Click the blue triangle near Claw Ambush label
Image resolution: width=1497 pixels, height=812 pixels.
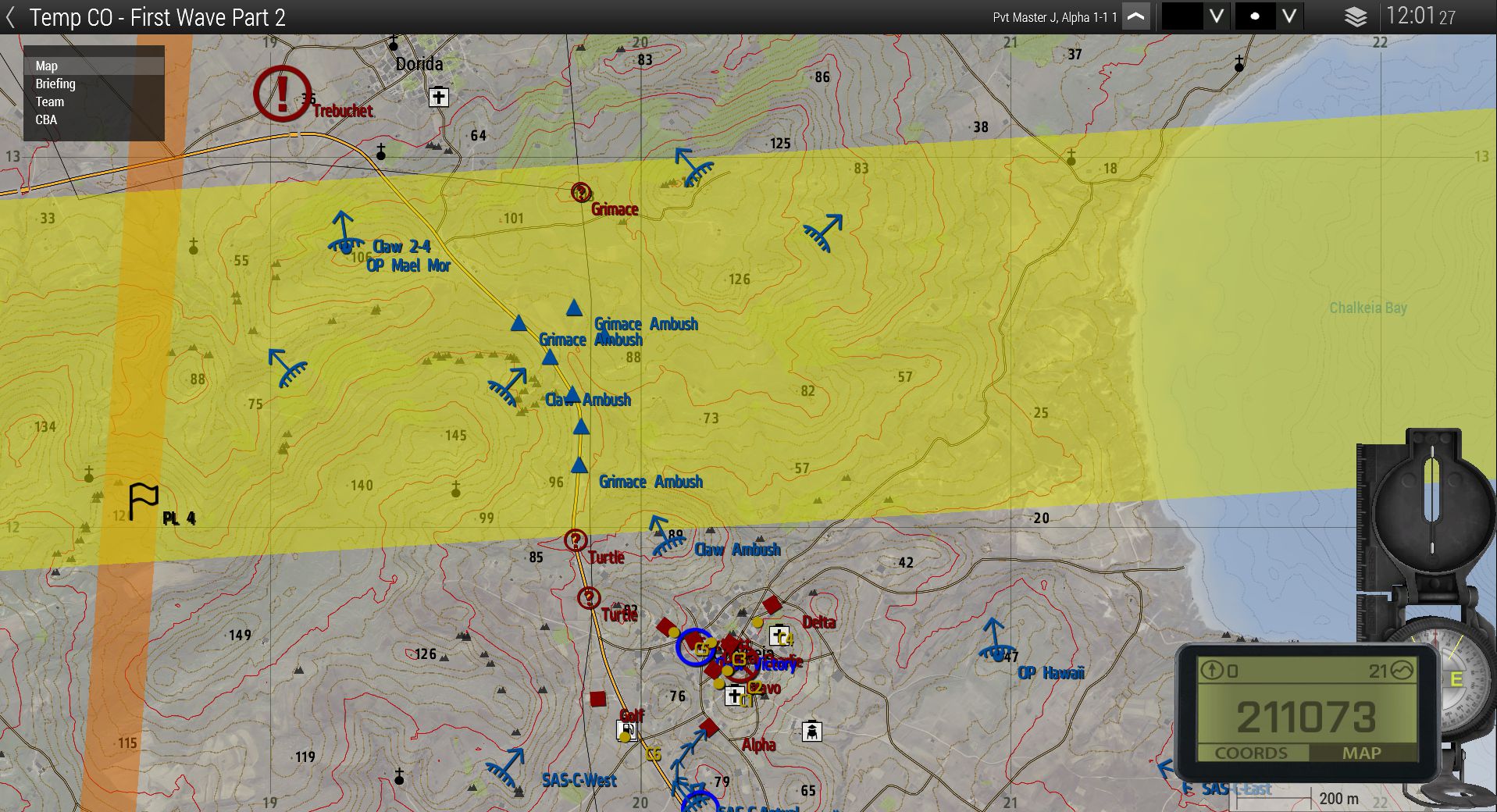click(x=572, y=394)
